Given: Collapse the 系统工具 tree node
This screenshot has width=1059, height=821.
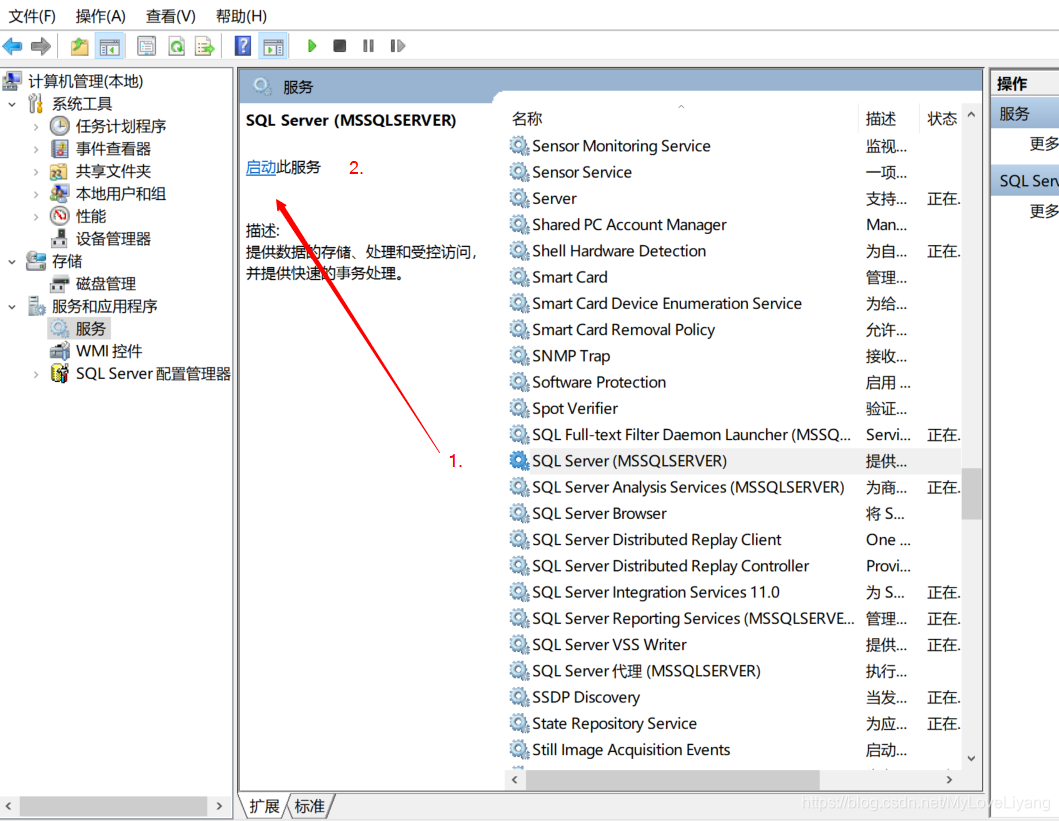Looking at the screenshot, I should click(x=12, y=104).
